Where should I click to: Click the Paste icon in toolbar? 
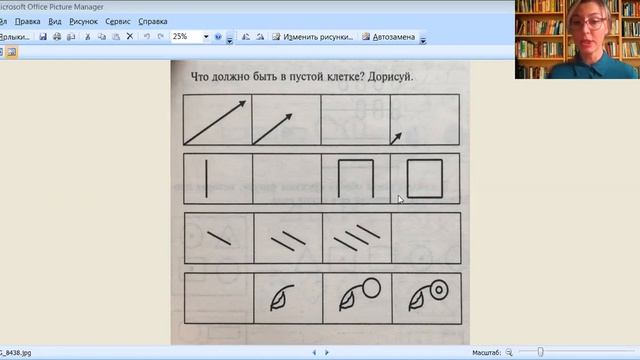pos(116,37)
